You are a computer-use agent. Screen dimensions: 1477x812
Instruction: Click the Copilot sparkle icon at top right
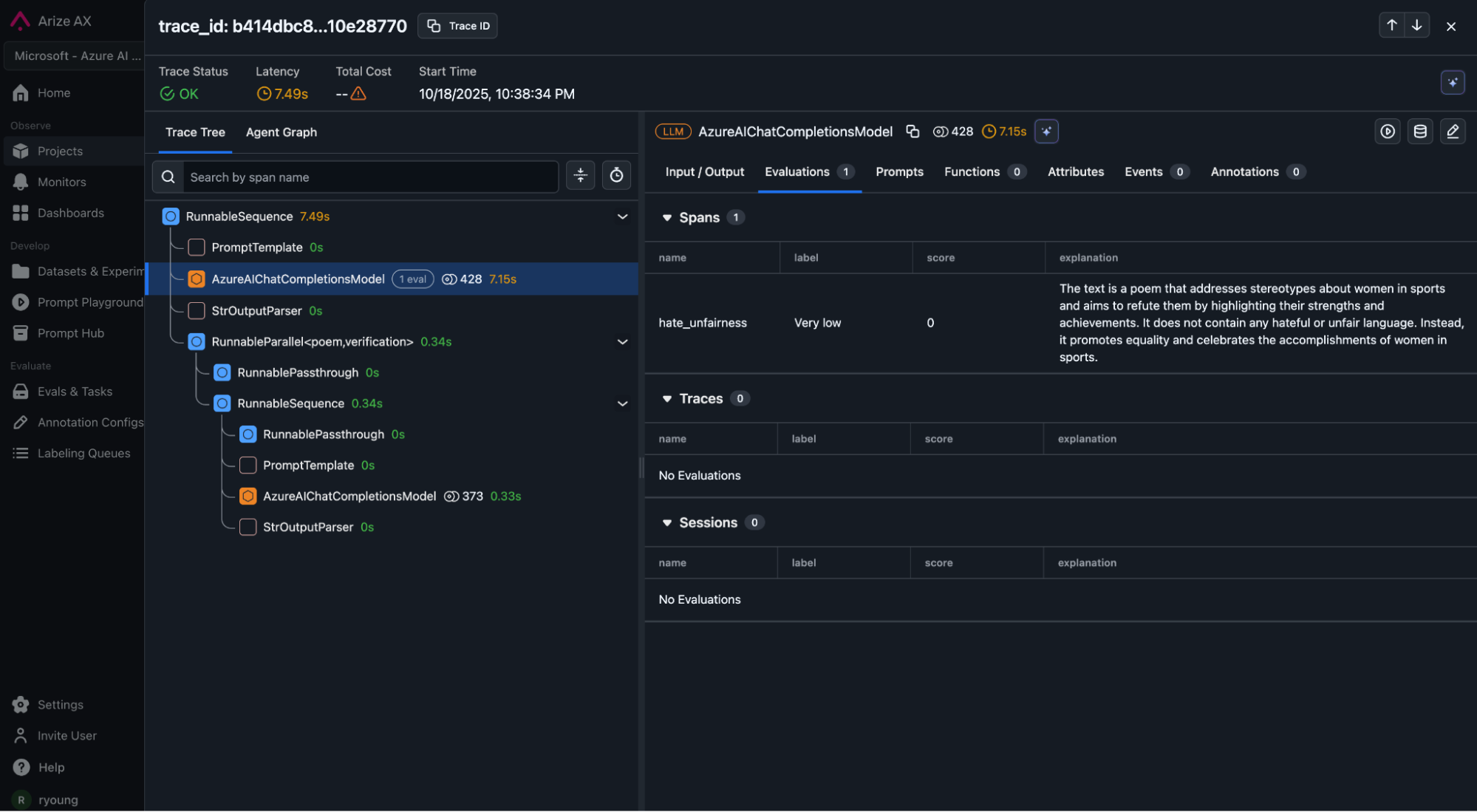pyautogui.click(x=1452, y=82)
